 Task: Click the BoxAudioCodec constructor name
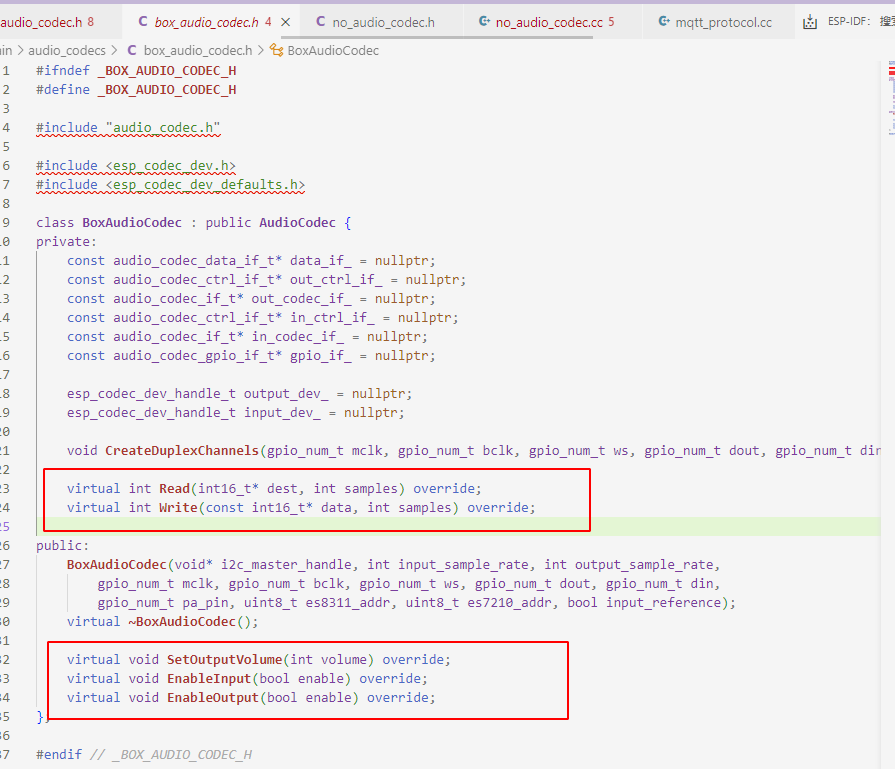click(x=116, y=564)
